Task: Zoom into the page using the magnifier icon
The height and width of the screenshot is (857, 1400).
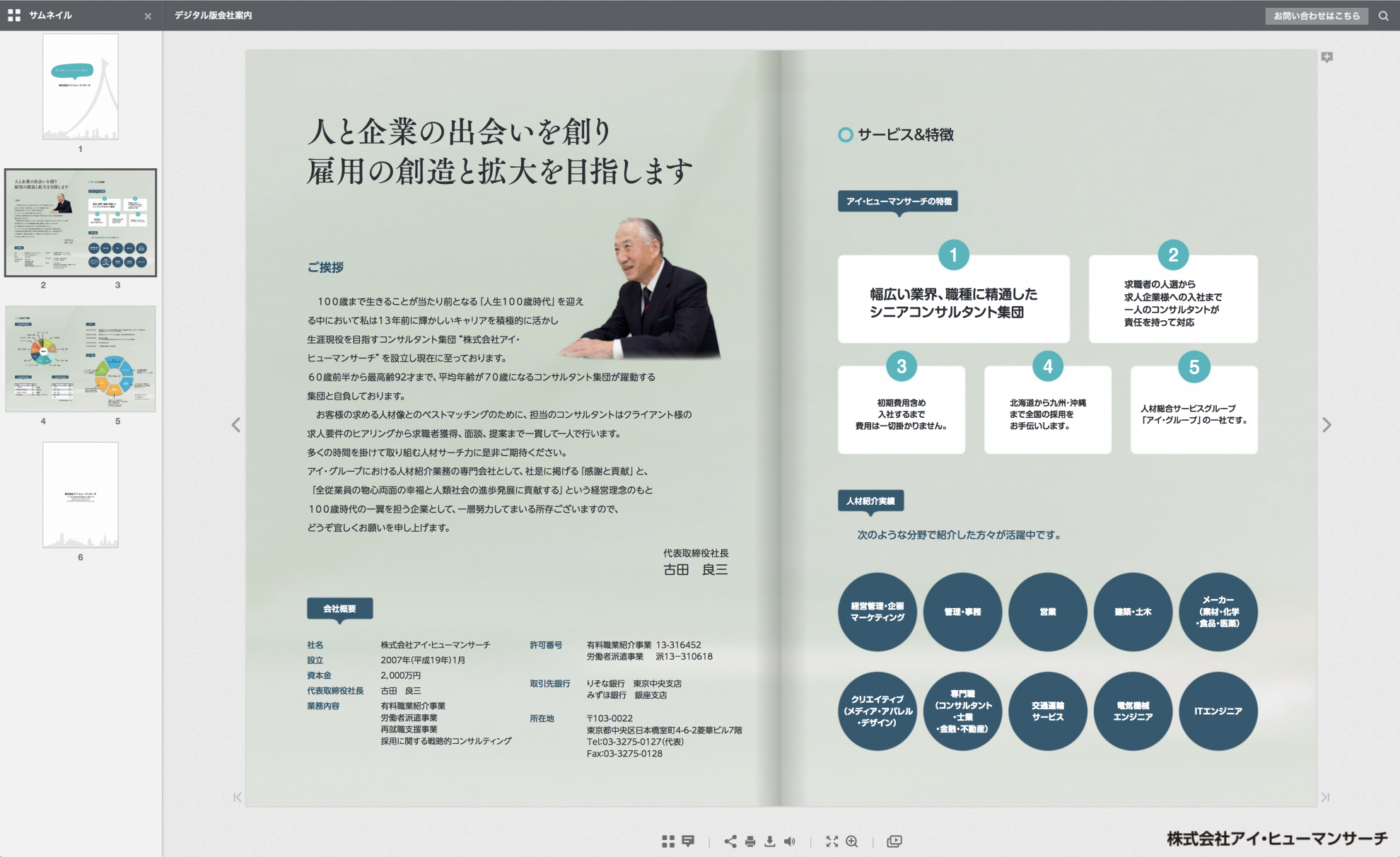Action: (853, 841)
